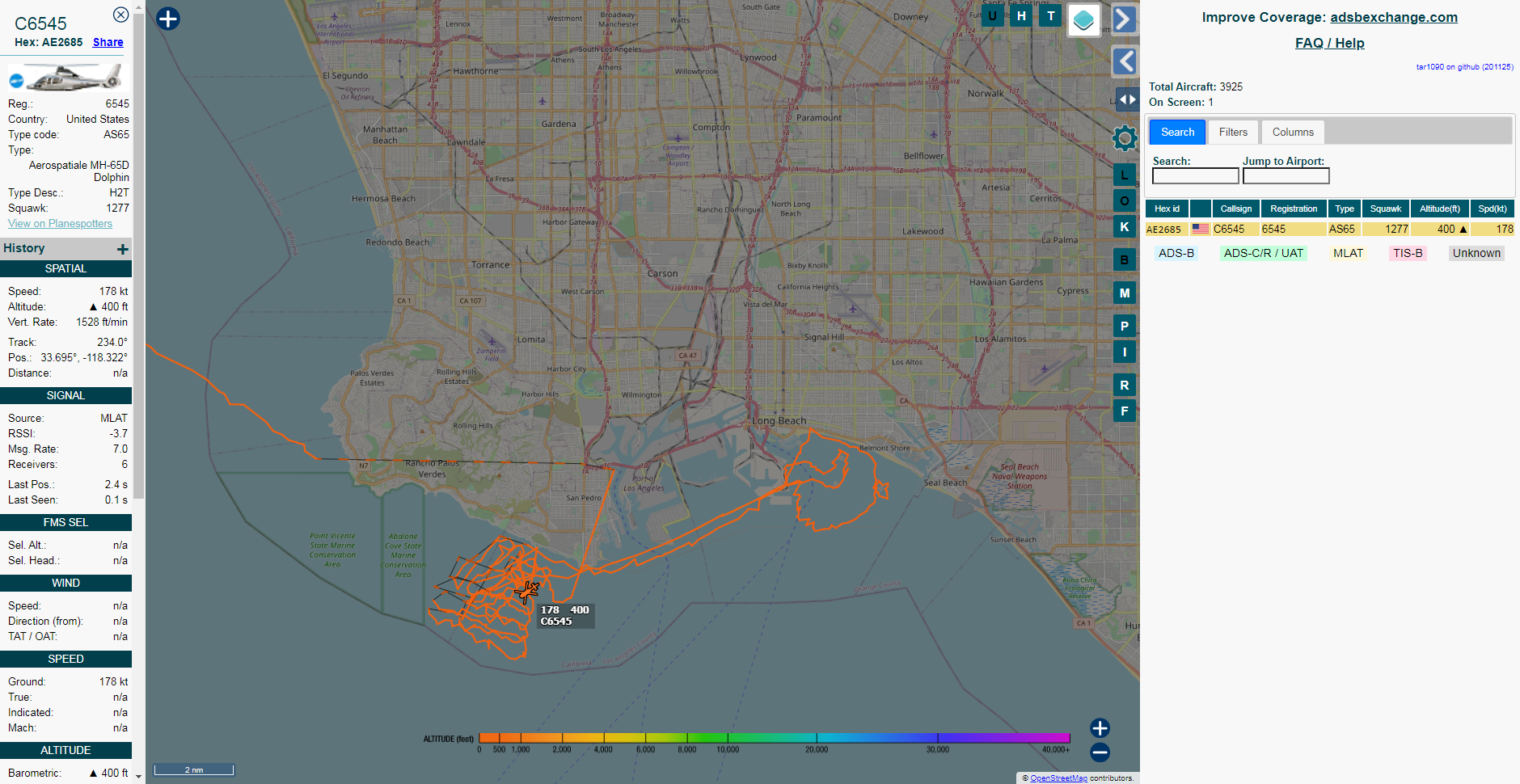This screenshot has width=1520, height=784.
Task: Toggle the T map button
Action: [1050, 15]
